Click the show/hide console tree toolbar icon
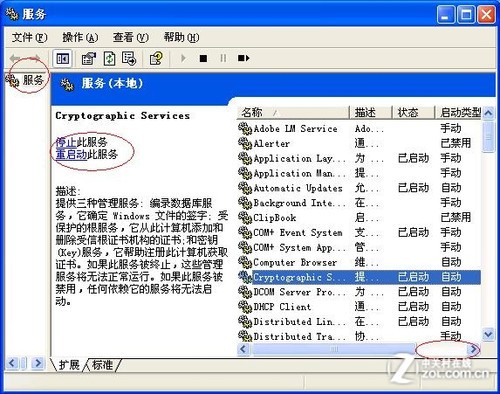This screenshot has height=394, width=500. pyautogui.click(x=62, y=59)
